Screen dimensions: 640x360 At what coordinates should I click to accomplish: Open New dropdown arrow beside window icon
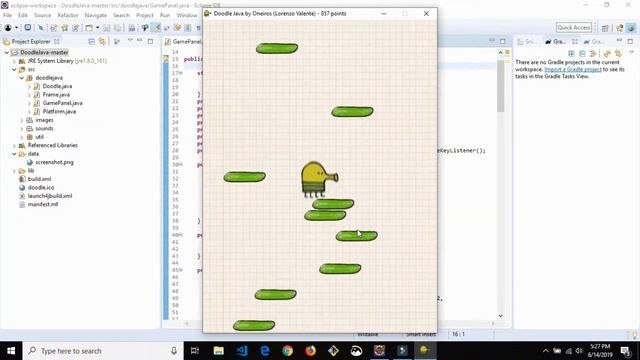98,28
